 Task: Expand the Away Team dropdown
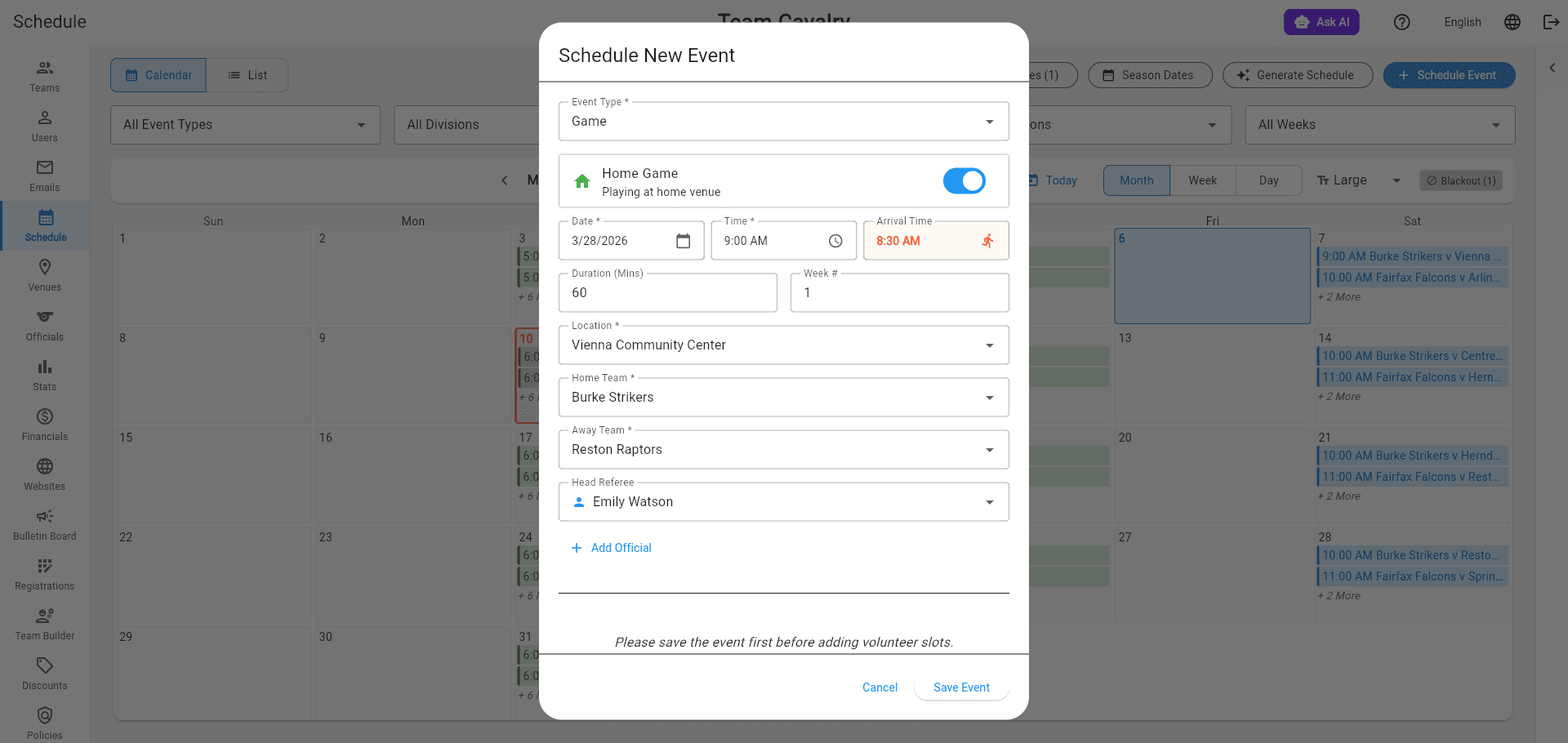(x=784, y=450)
